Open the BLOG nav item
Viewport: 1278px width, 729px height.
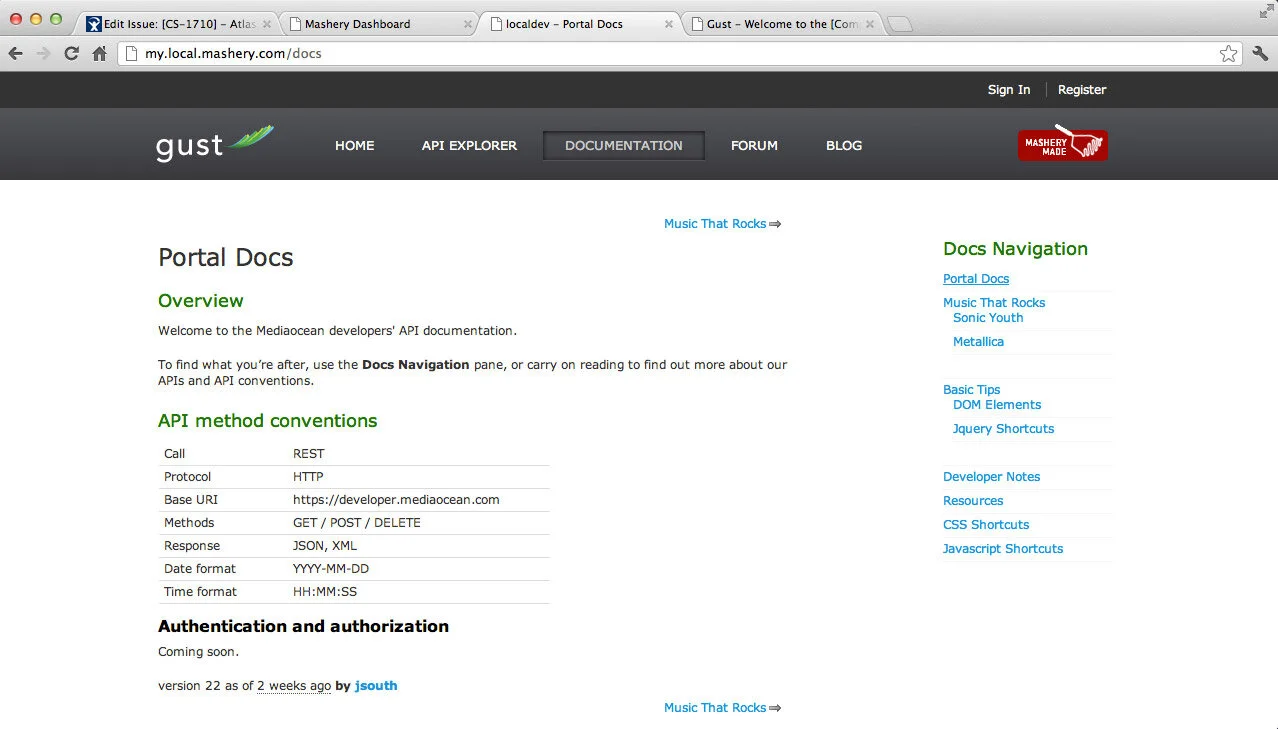844,146
